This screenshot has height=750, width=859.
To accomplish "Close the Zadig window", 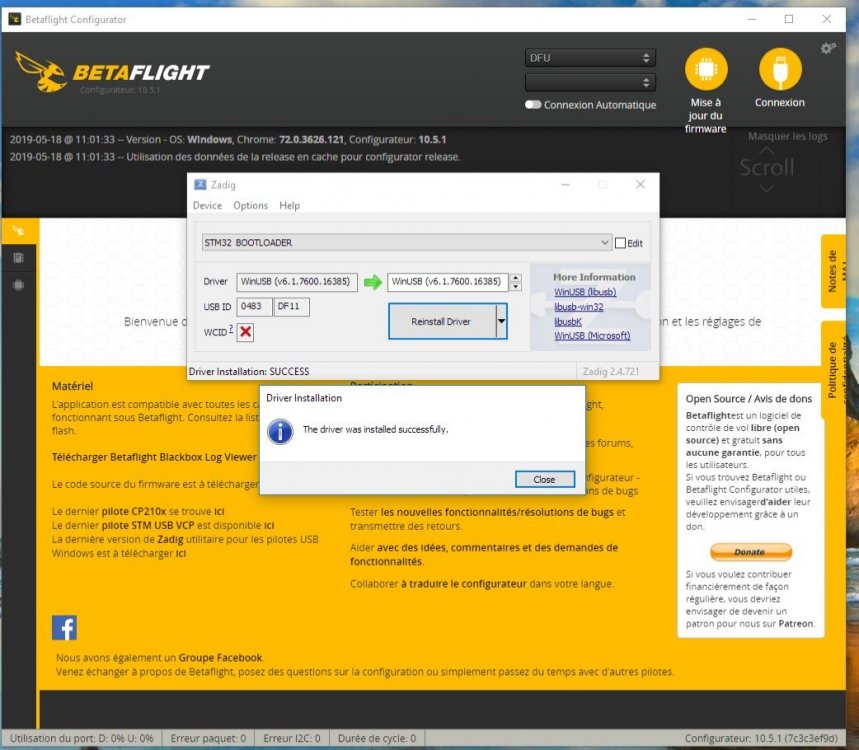I will click(x=640, y=185).
